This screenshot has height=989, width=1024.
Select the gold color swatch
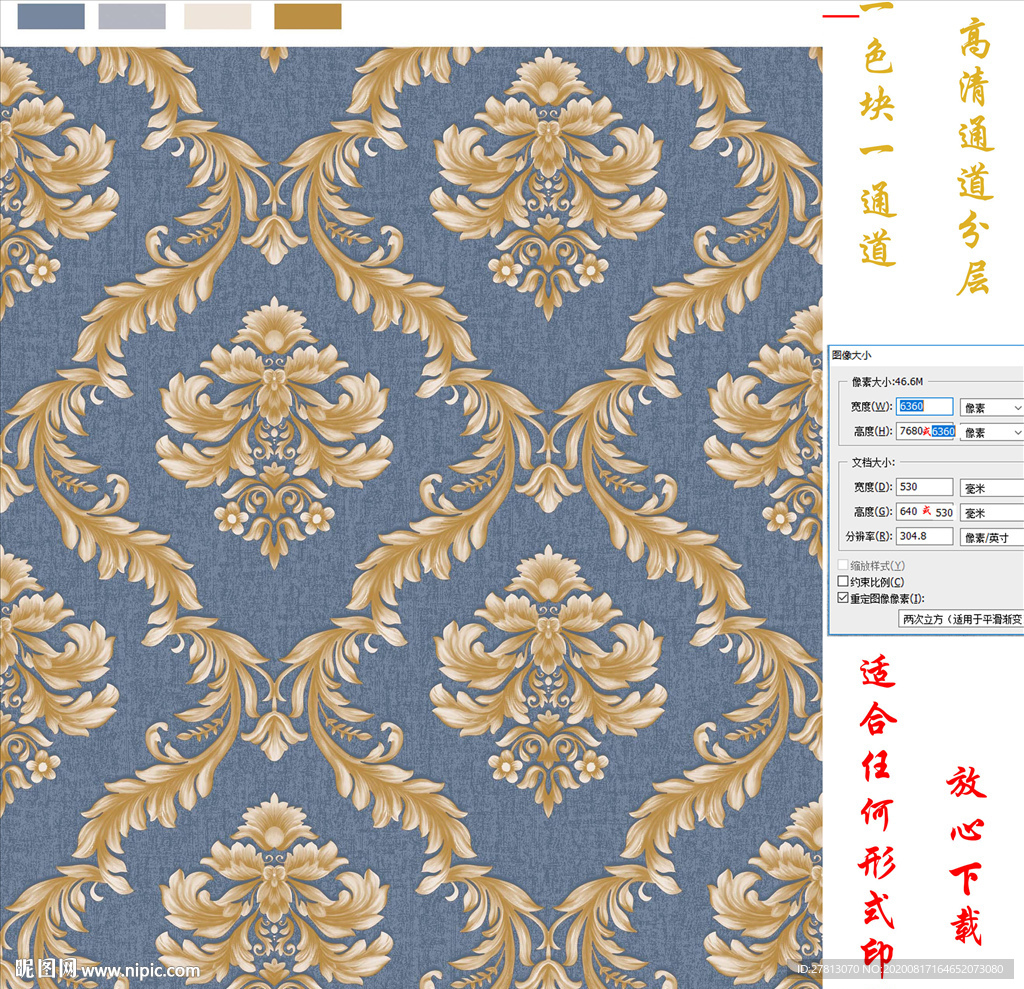[x=308, y=16]
